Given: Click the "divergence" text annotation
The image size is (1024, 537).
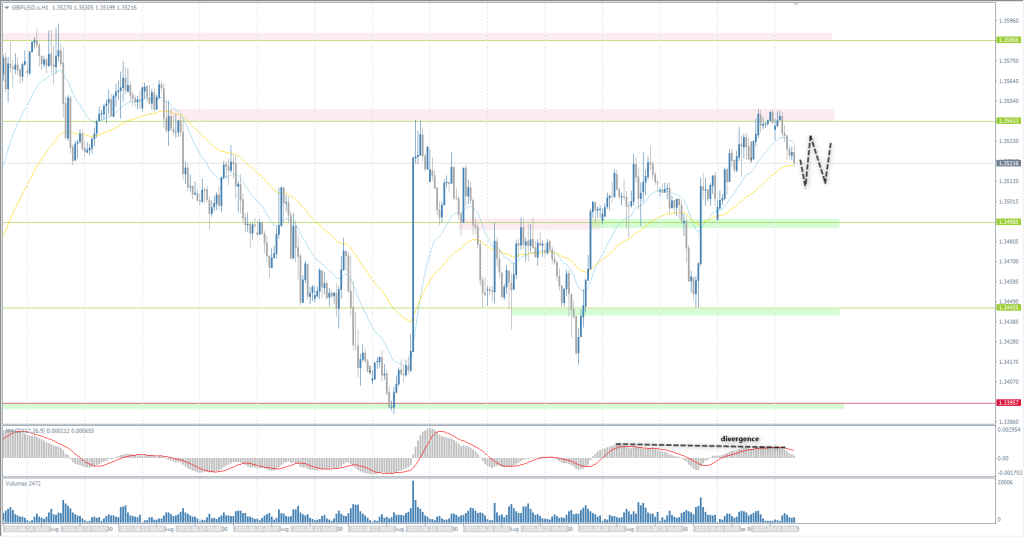Looking at the screenshot, I should point(740,439).
